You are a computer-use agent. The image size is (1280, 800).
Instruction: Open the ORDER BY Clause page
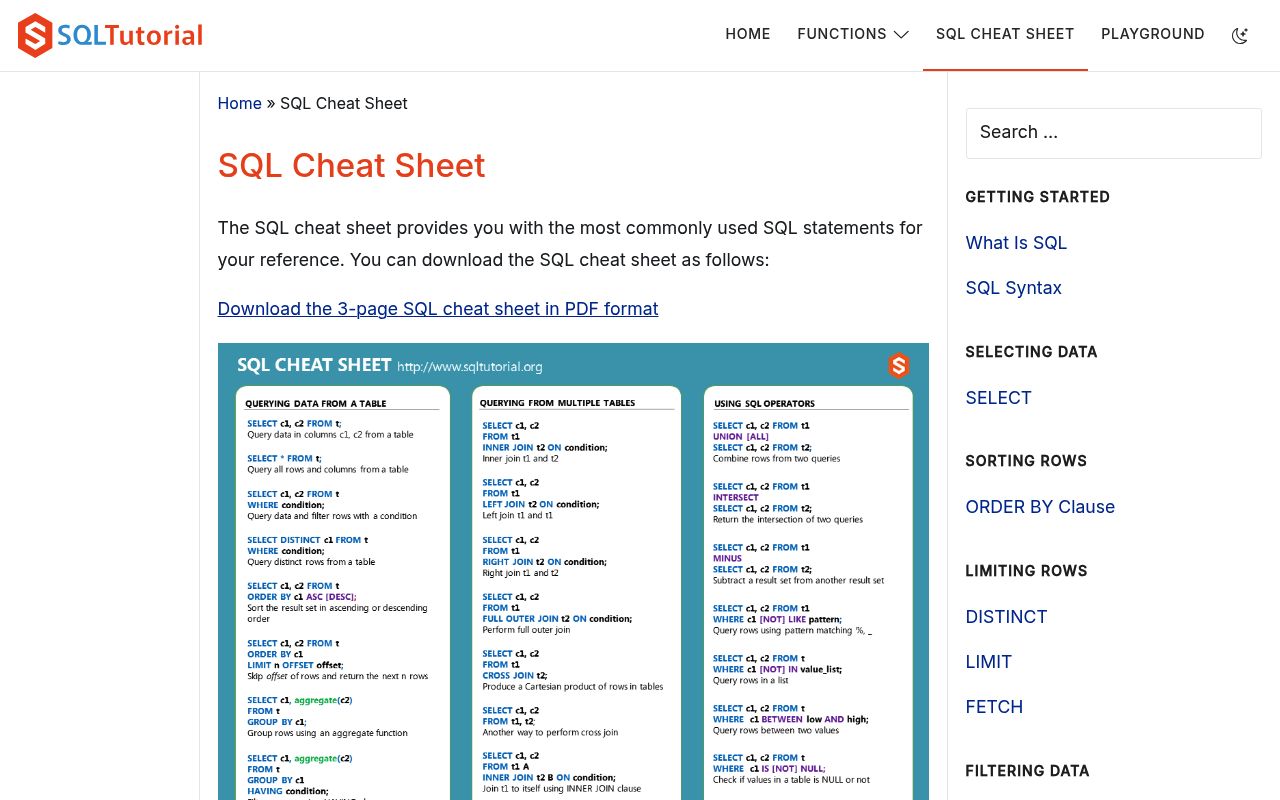(x=1040, y=507)
